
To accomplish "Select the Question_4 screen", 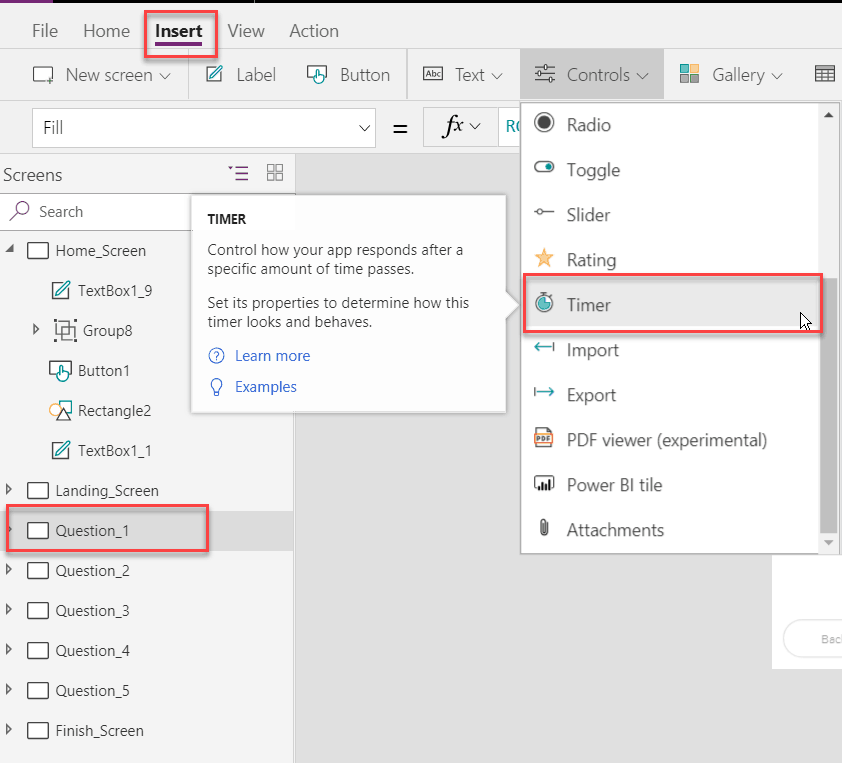I will (92, 651).
